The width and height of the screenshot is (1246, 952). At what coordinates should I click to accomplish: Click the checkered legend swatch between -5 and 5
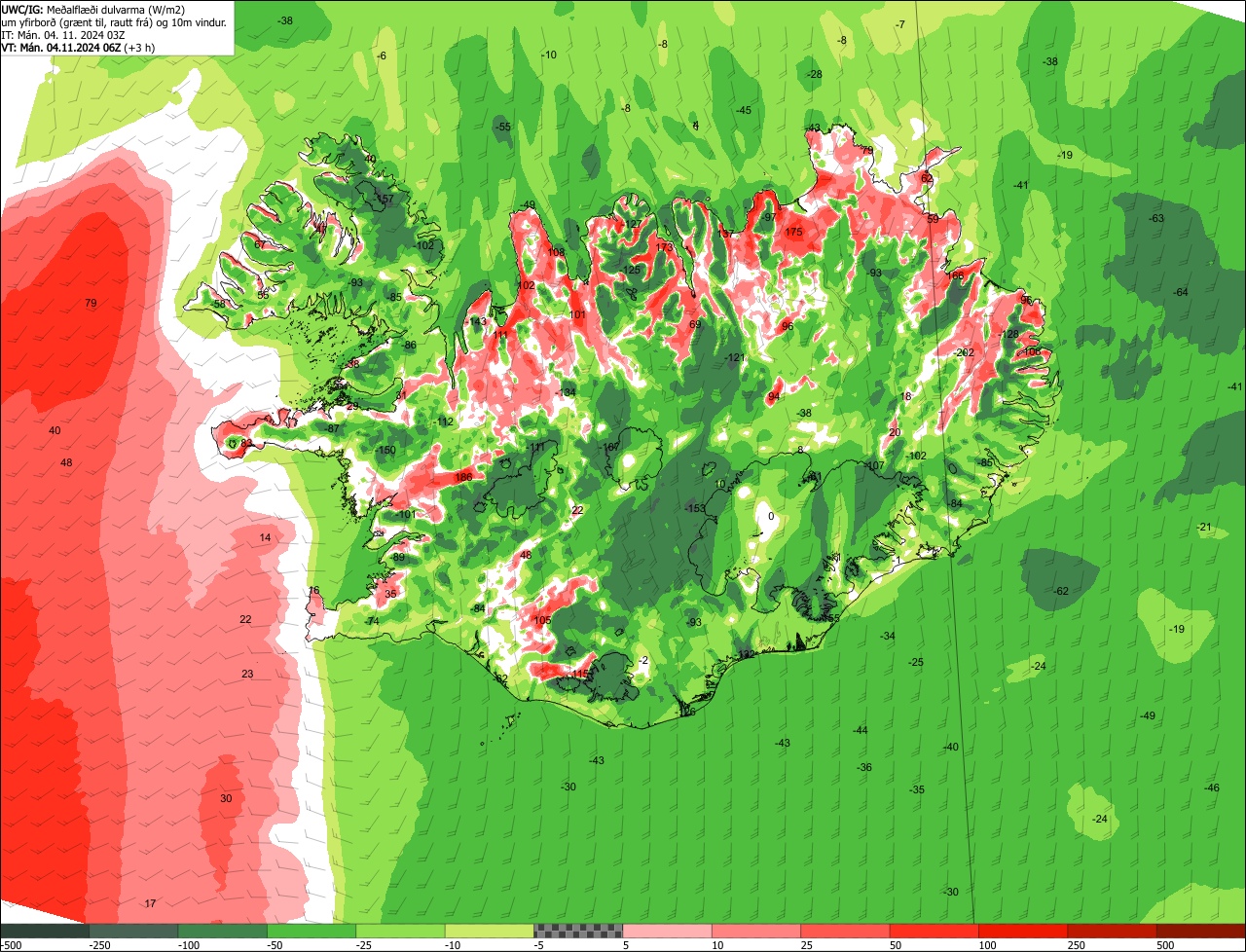[x=578, y=932]
